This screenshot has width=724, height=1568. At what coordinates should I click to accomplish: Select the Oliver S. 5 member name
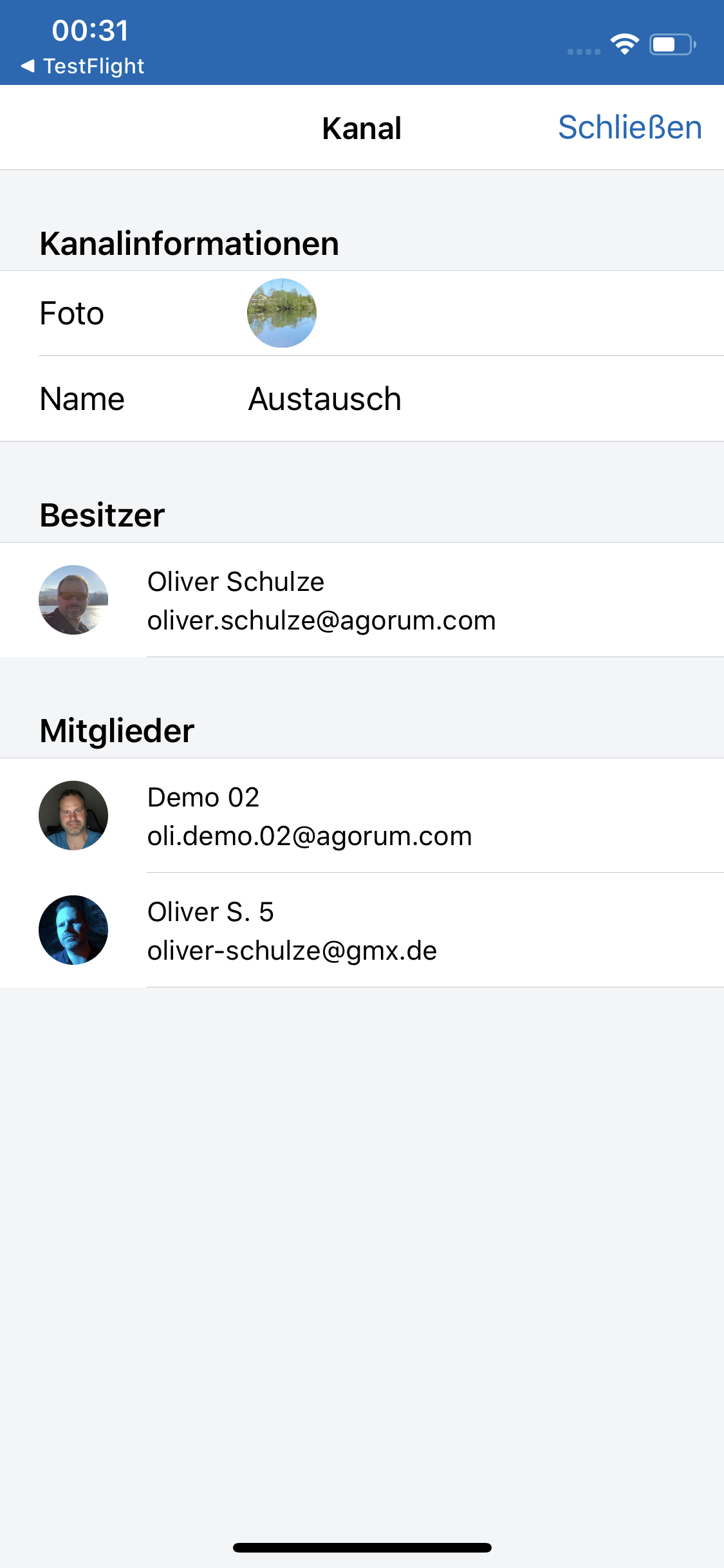[x=210, y=912]
